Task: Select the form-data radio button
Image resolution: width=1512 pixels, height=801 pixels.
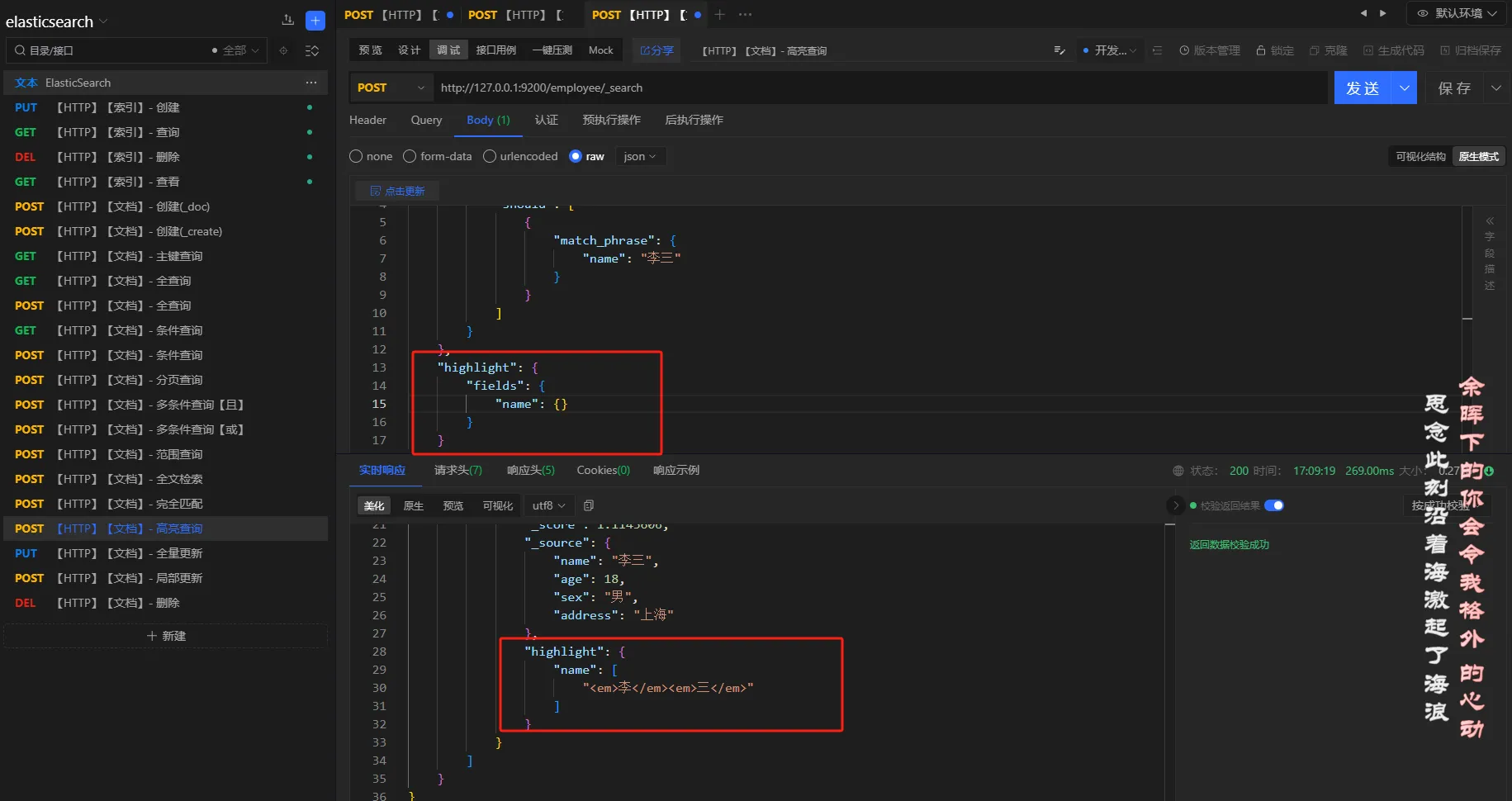Action: click(410, 156)
